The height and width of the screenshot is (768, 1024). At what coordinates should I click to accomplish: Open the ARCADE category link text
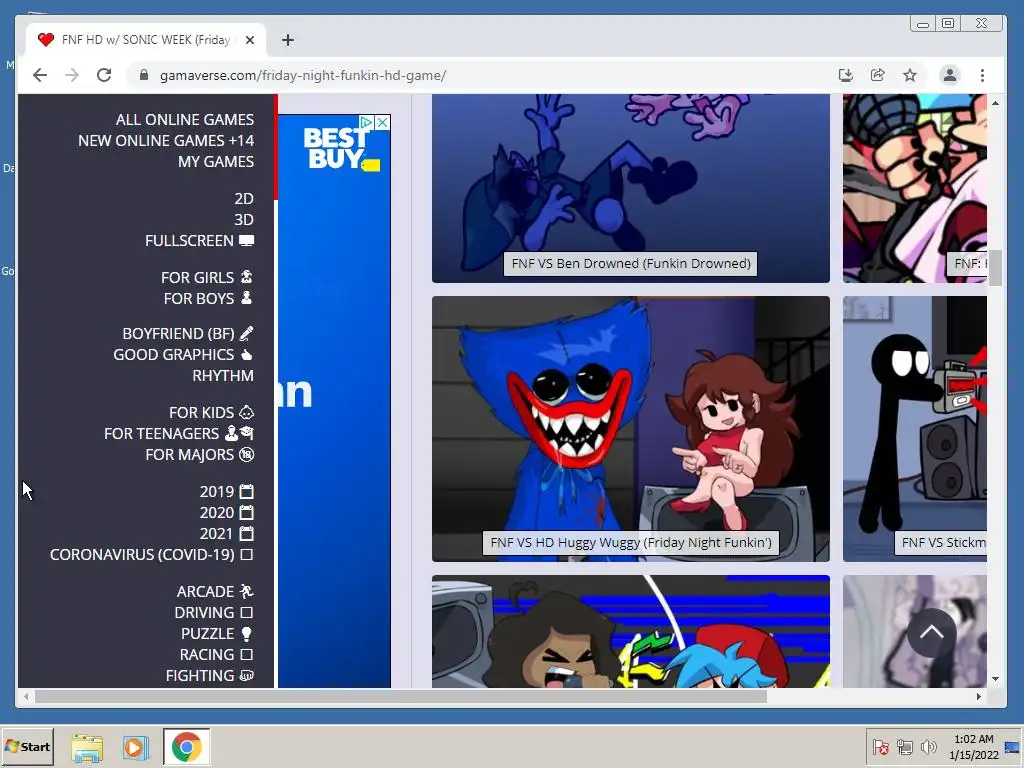pyautogui.click(x=205, y=591)
